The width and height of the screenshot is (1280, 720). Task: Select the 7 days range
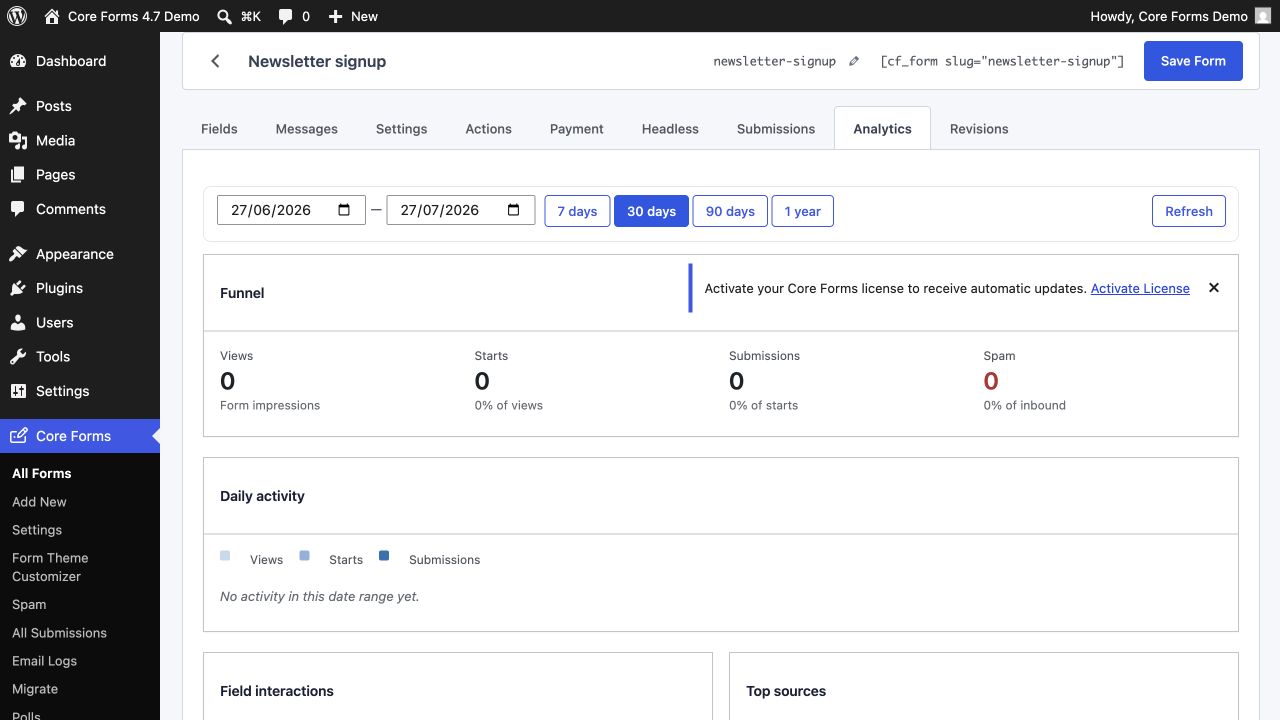(x=577, y=211)
